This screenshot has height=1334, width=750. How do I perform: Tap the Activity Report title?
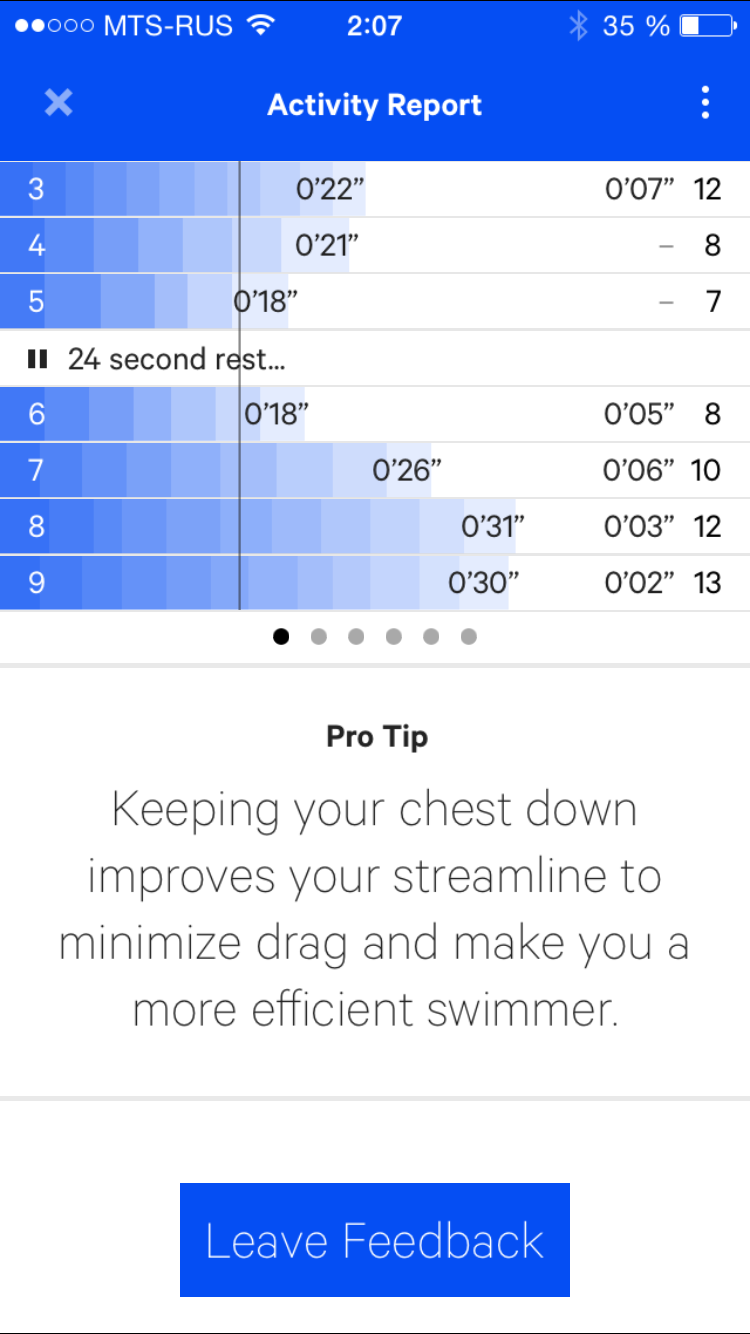pos(375,105)
